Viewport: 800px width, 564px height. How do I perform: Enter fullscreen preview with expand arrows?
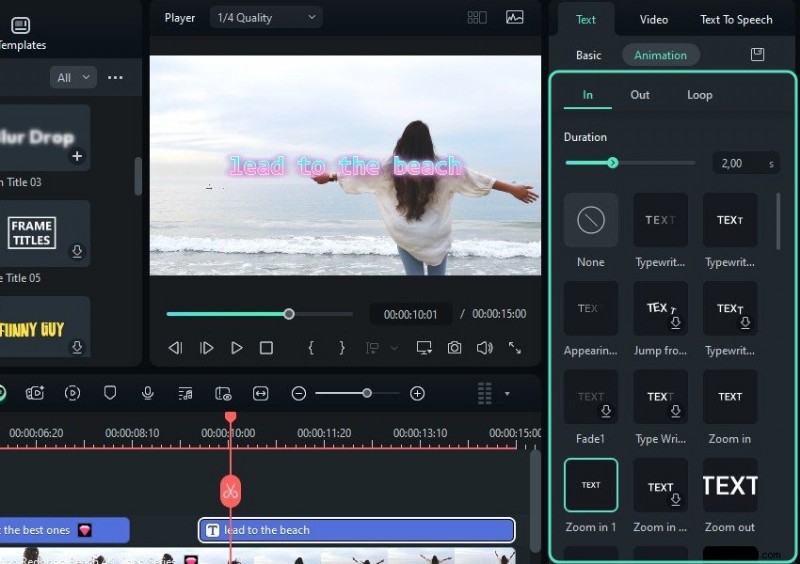point(515,348)
